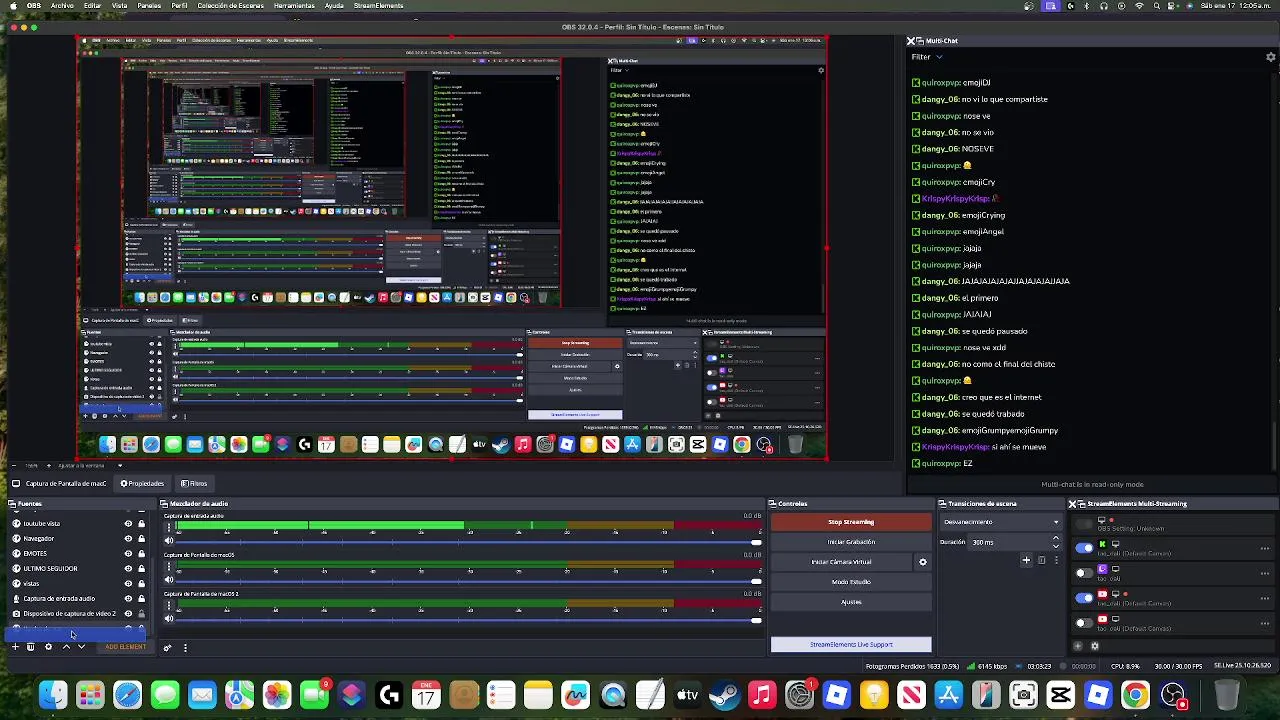Open Filtros for the selected source
This screenshot has height=720, width=1280.
(x=194, y=484)
